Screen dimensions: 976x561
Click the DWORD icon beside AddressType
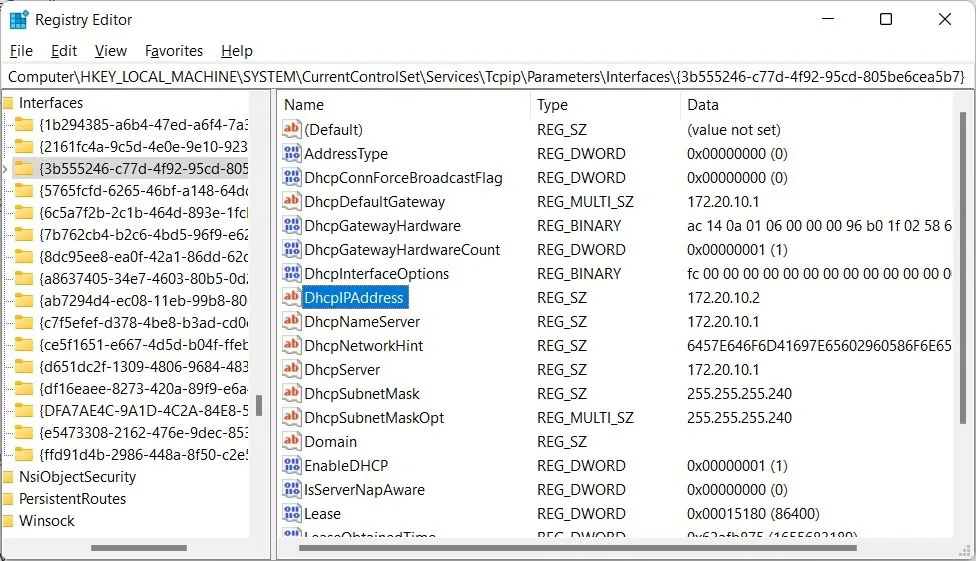(291, 153)
